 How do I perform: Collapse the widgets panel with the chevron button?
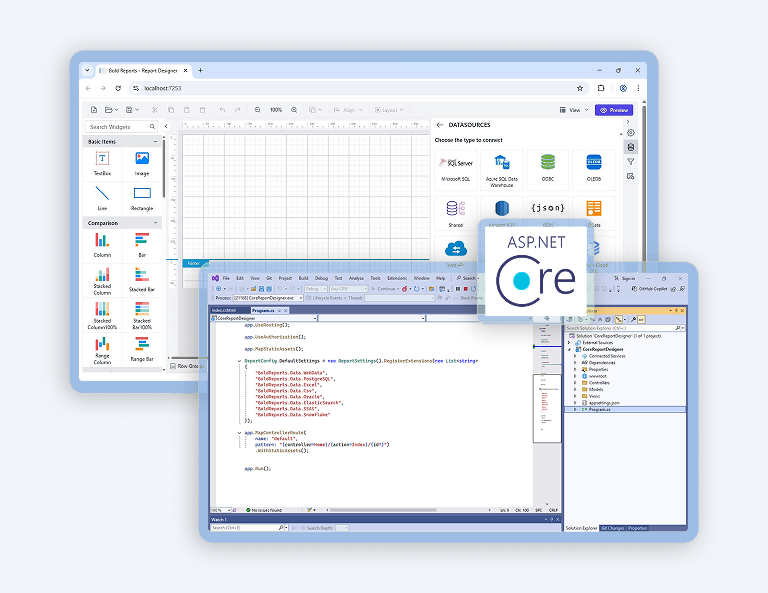tap(166, 126)
